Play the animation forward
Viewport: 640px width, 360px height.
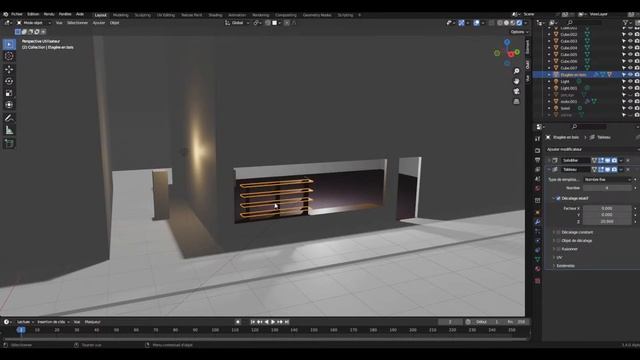point(273,322)
